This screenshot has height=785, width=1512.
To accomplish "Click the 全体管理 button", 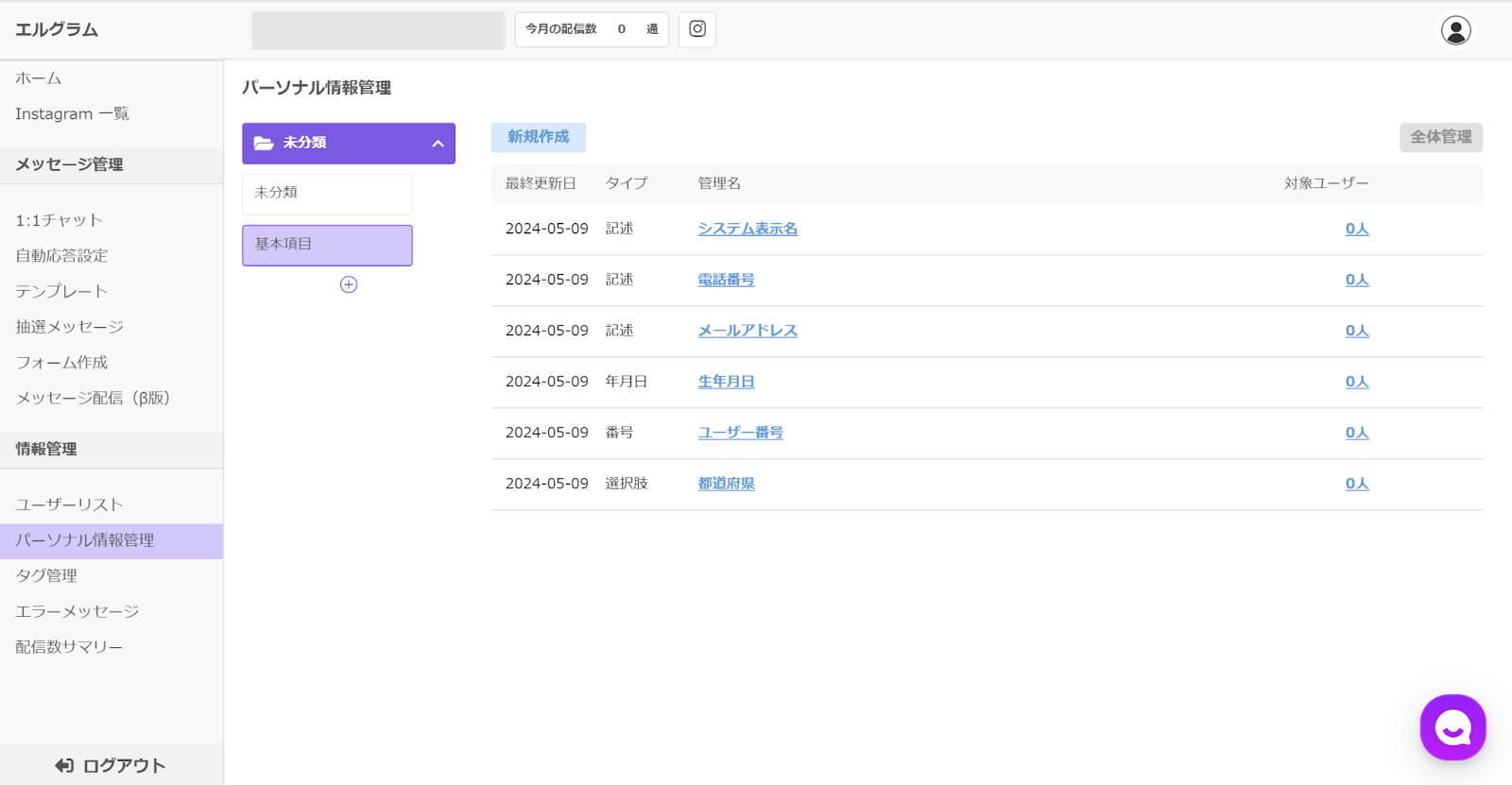I will click(1440, 138).
